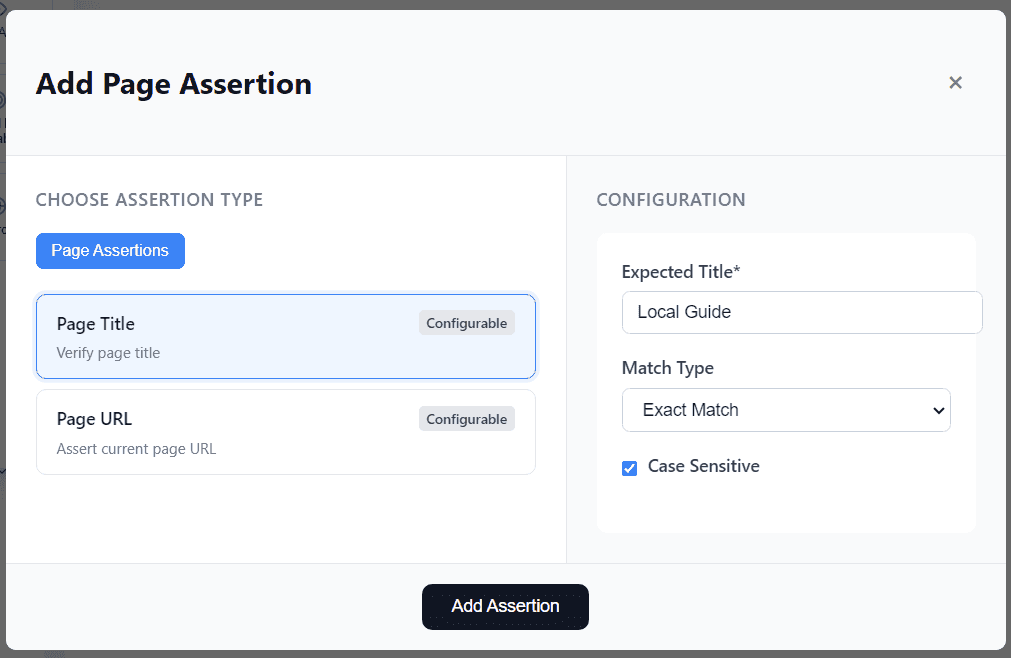Screen dimensions: 1011x658
Task: Click the Configurable badge on Page Title
Action: point(466,322)
